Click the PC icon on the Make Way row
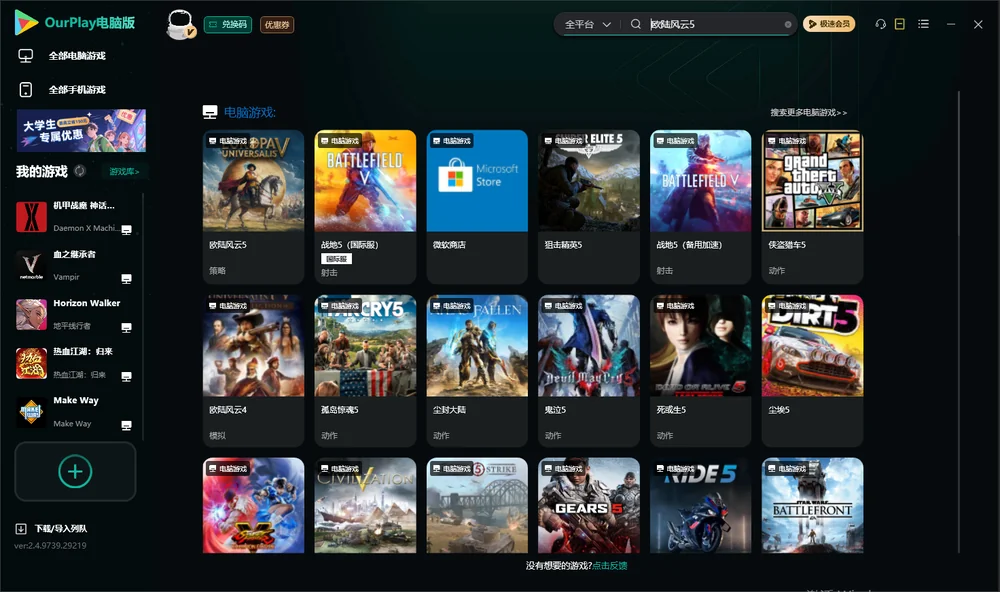Viewport: 1000px width, 592px height. (x=126, y=426)
